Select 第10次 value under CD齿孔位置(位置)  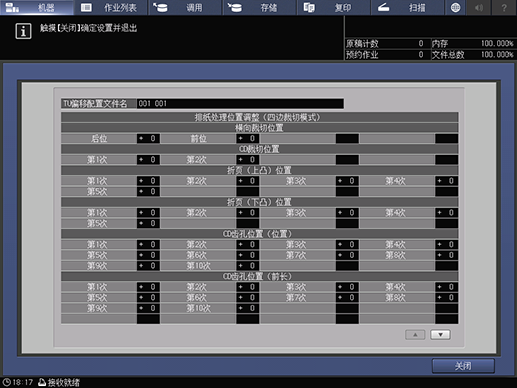click(x=248, y=266)
